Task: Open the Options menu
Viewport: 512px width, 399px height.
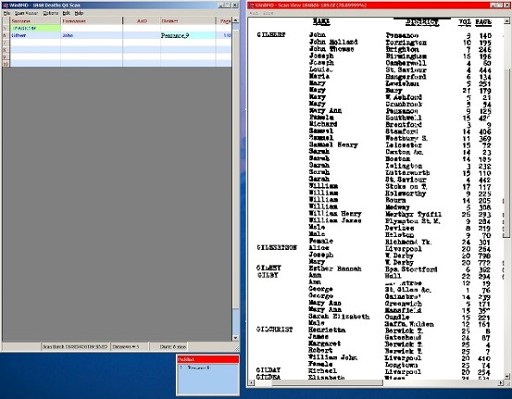Action: pyautogui.click(x=50, y=13)
